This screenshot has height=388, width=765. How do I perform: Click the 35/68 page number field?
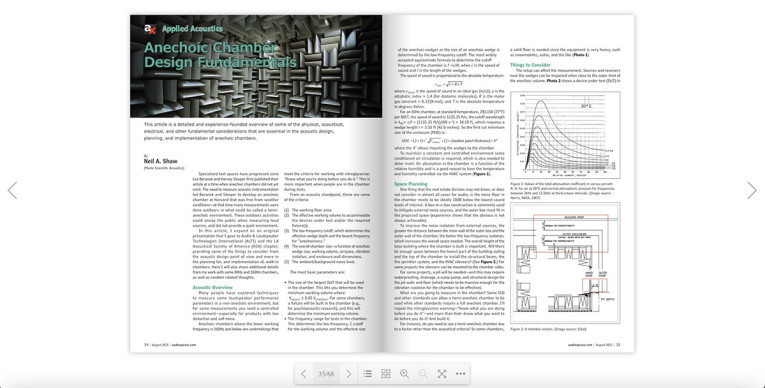[x=326, y=374]
